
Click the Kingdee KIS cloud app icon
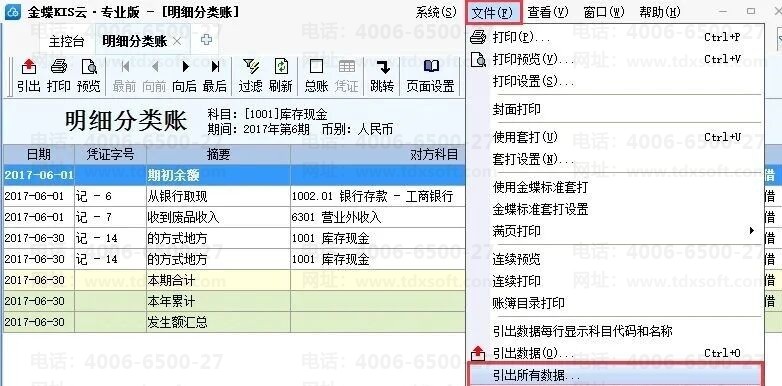12,11
